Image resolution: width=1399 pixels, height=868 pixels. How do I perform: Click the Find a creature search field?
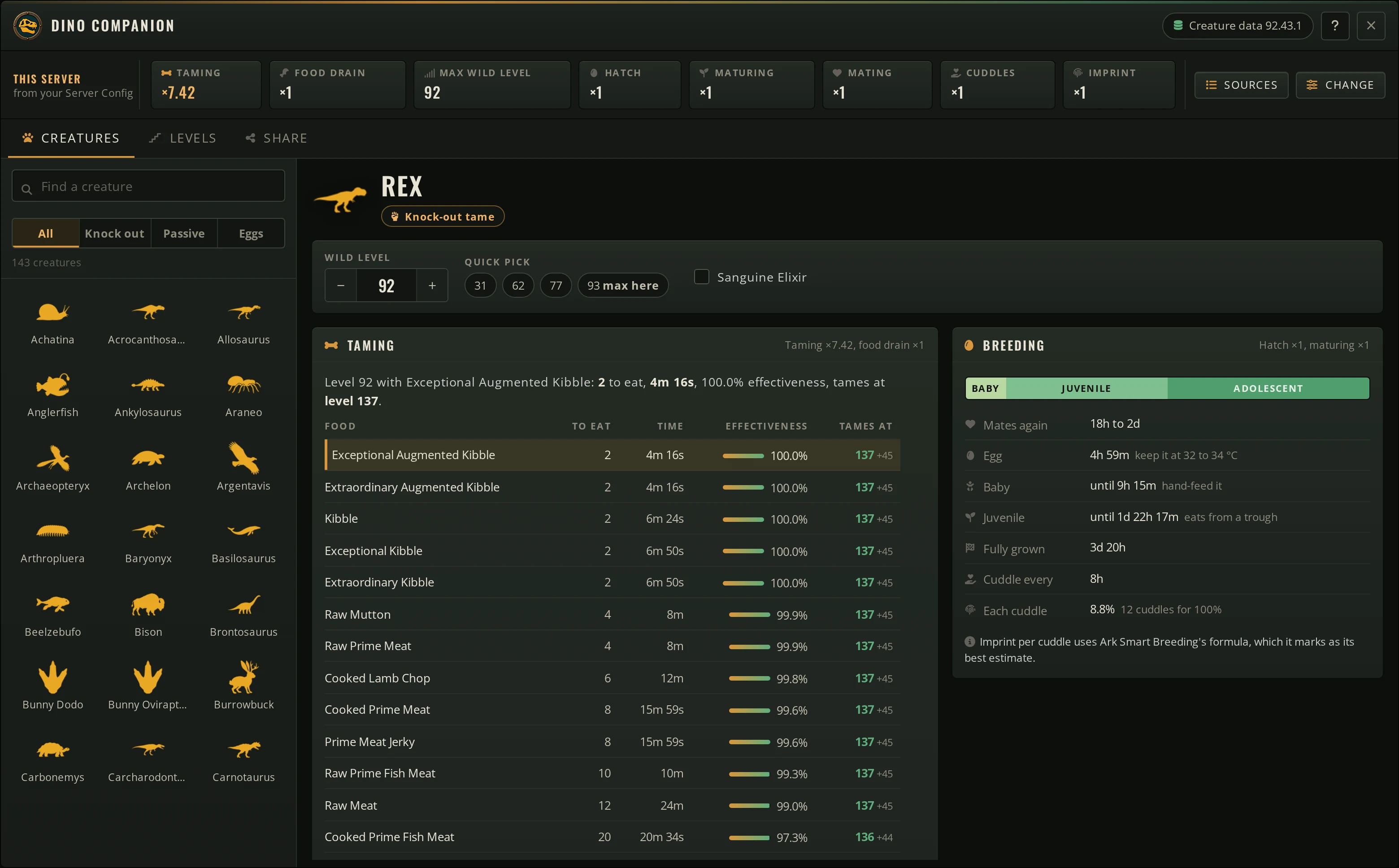148,186
